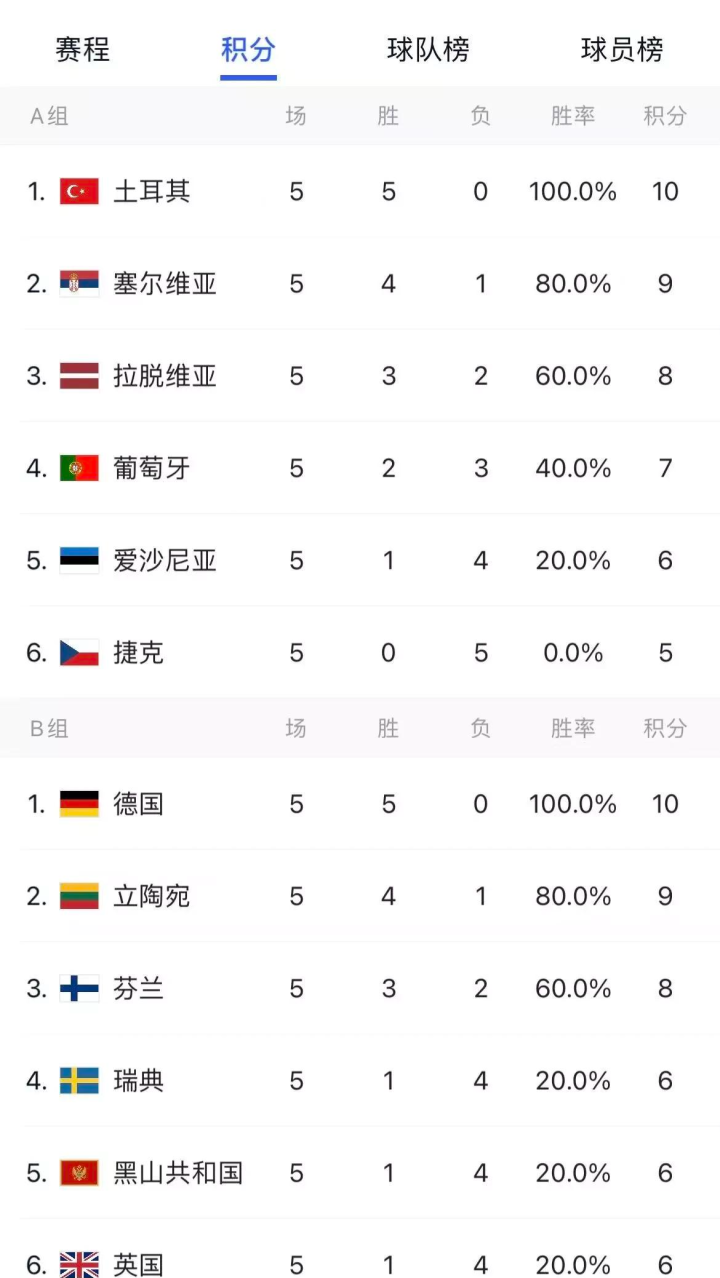Tap the Czech flag icon
The width and height of the screenshot is (720, 1278).
tap(79, 653)
